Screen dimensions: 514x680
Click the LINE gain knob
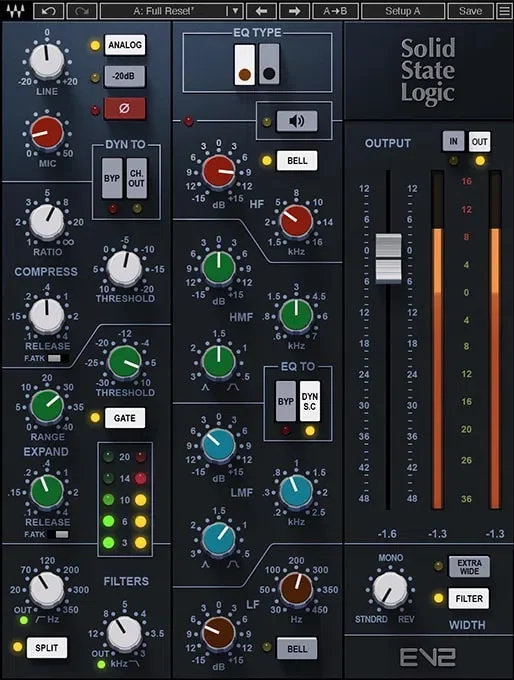coord(47,59)
